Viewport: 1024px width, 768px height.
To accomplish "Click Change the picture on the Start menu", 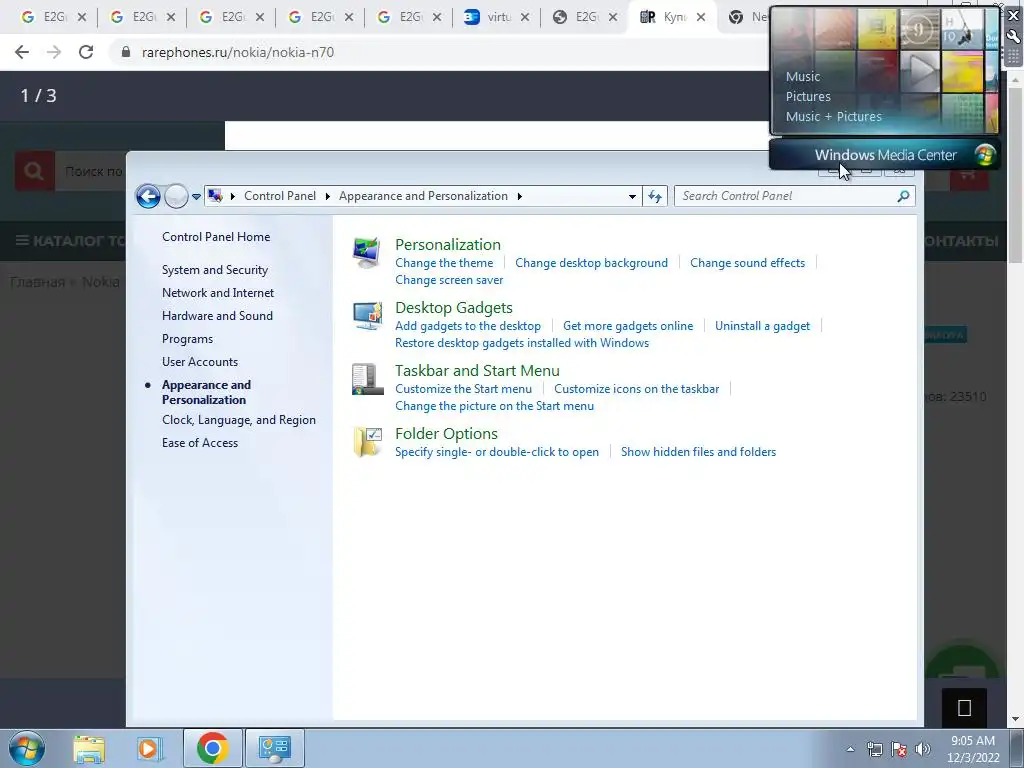I will point(494,406).
